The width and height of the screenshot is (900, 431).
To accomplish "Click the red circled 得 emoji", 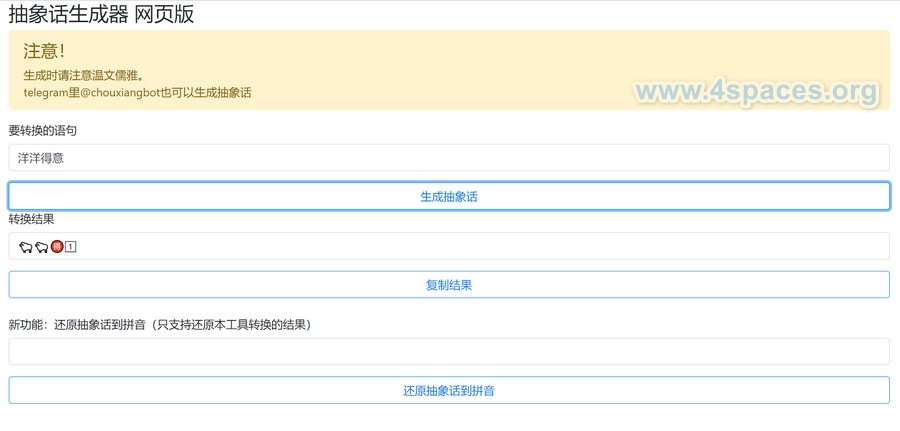I will [x=57, y=246].
